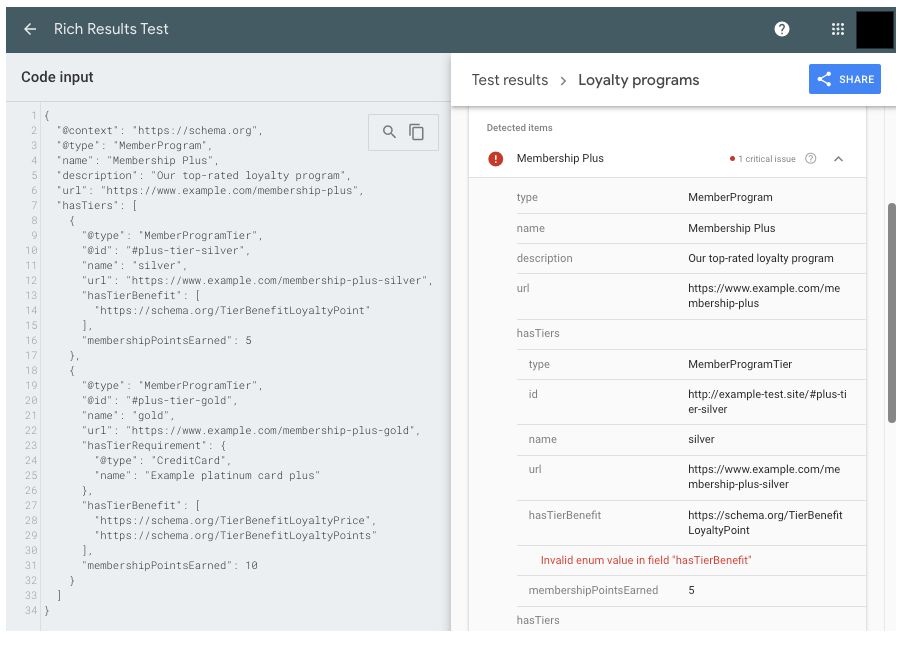Screen dimensions: 903x646
Task: Click code line "@id": "#plus-tier-silver"
Action: click(x=166, y=250)
